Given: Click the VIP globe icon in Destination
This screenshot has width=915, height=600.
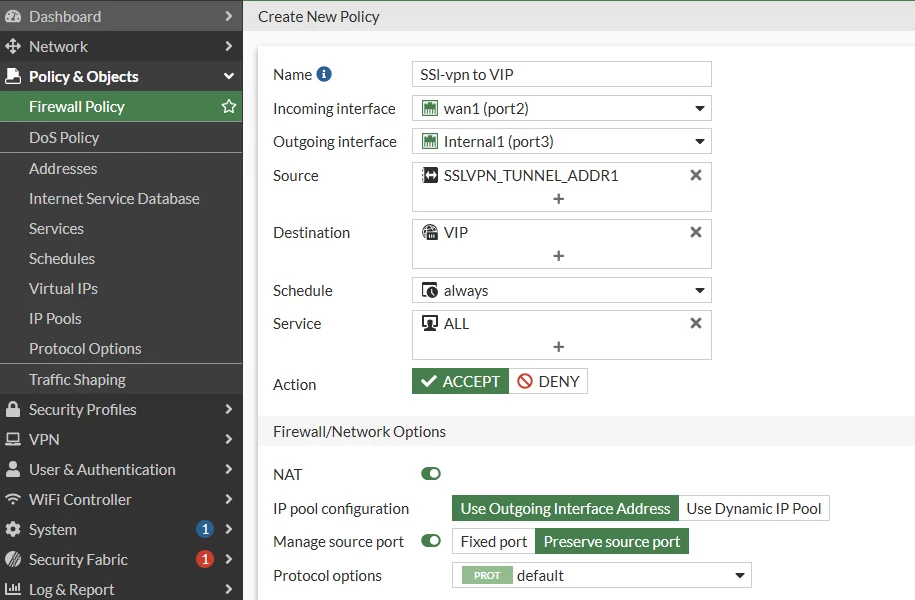Looking at the screenshot, I should click(430, 232).
